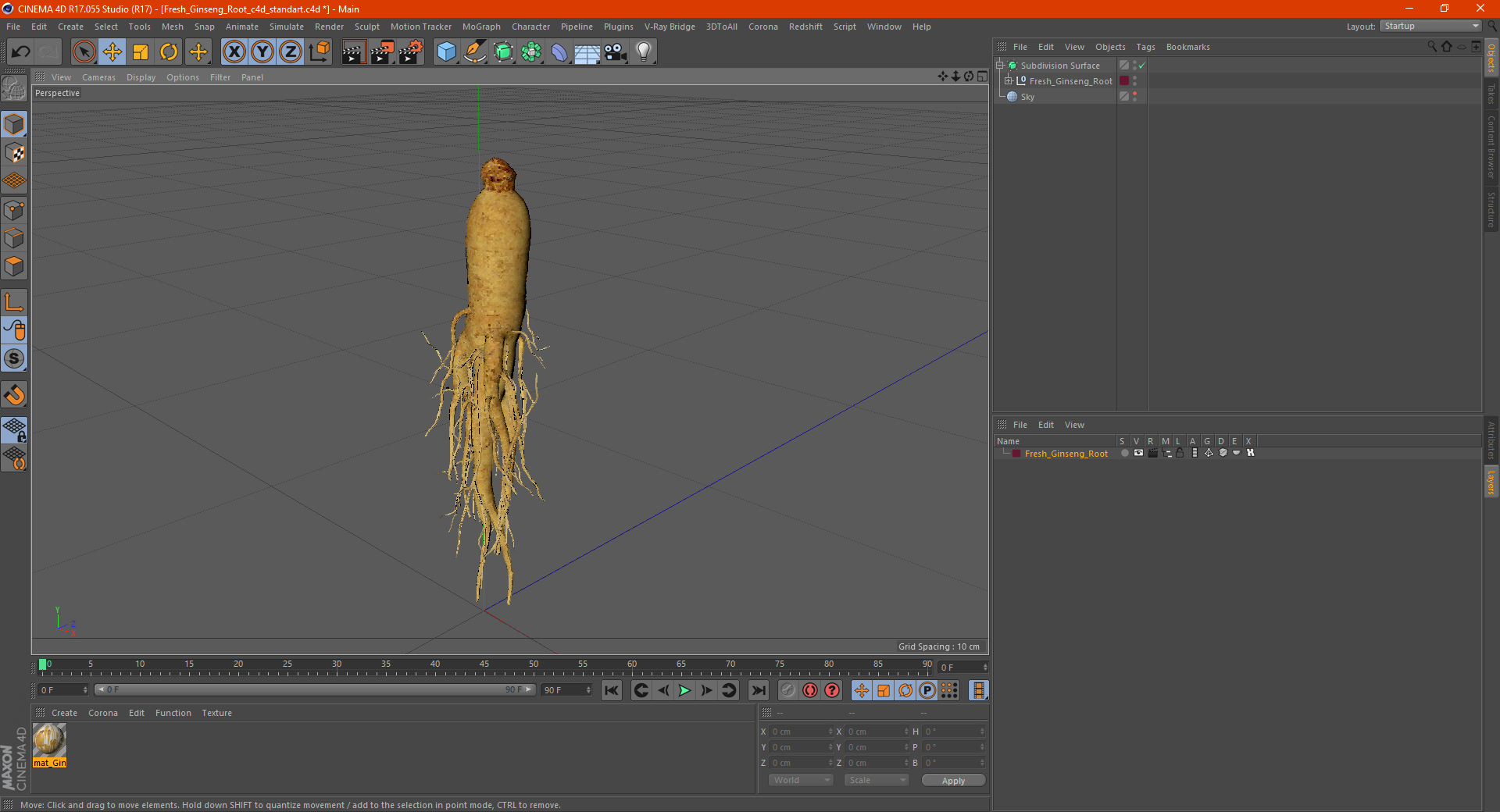Add a camera object
Viewport: 1500px width, 812px height.
pyautogui.click(x=616, y=52)
